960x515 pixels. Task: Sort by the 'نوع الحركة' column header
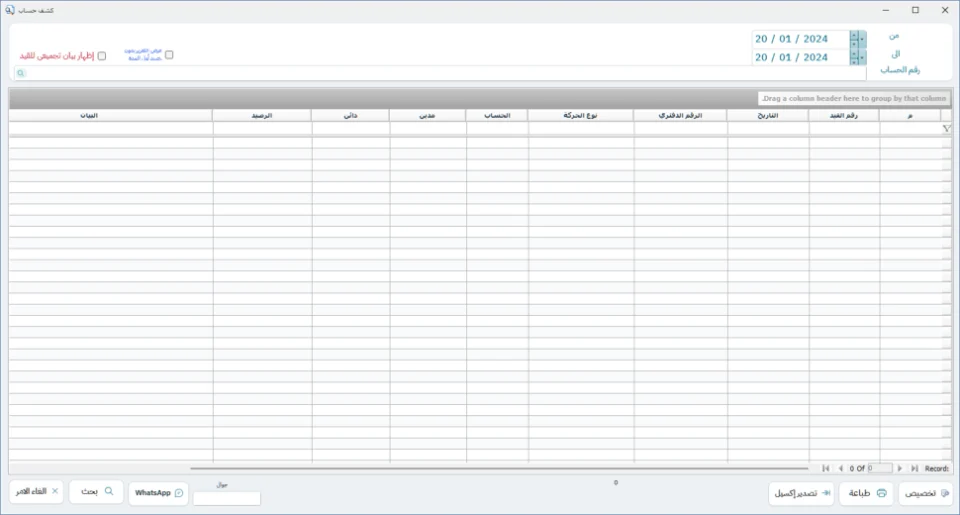click(x=580, y=115)
